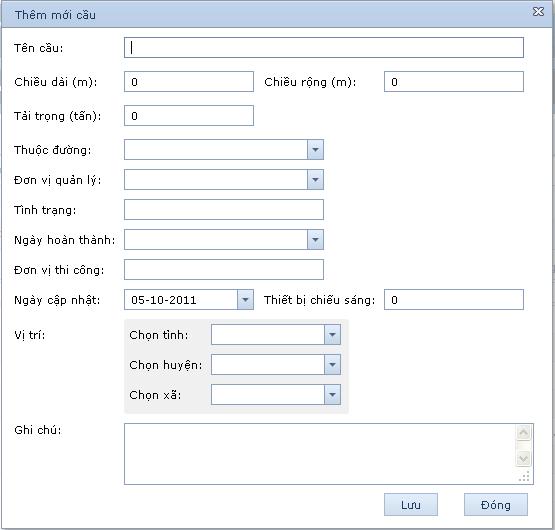The image size is (555, 530).
Task: Click the Tình trạng text field
Action: [224, 210]
